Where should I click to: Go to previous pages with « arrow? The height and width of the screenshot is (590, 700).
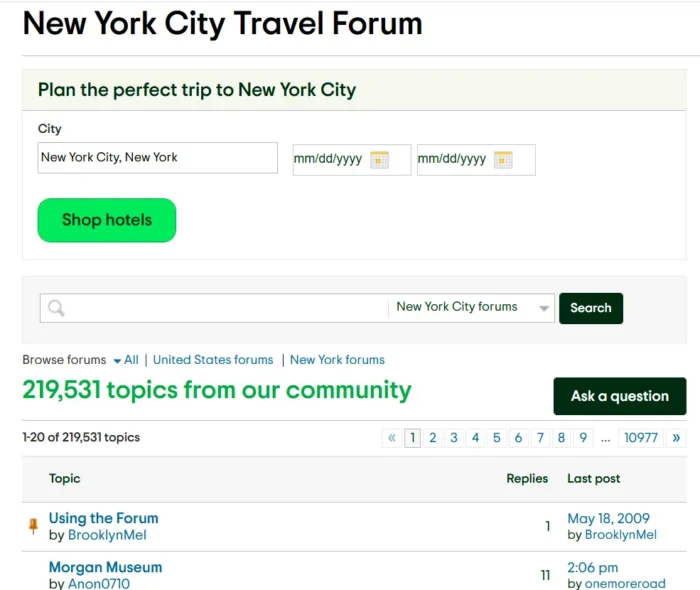[392, 438]
